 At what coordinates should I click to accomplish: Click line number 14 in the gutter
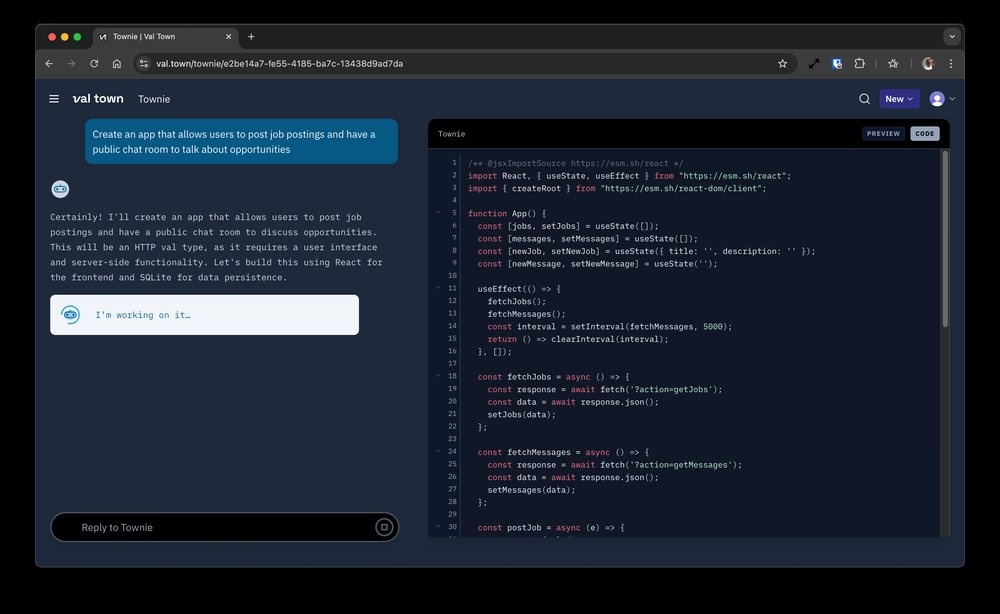coord(452,326)
